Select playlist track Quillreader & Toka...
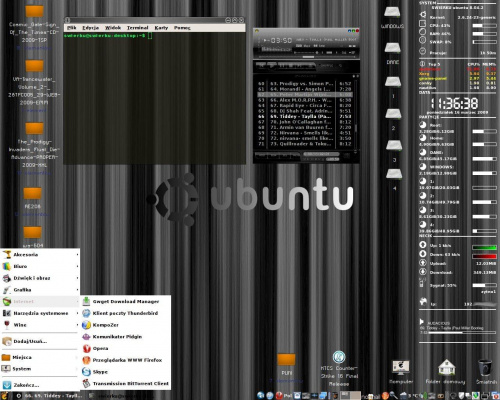Screen dimensions: 500x400 pyautogui.click(x=304, y=144)
